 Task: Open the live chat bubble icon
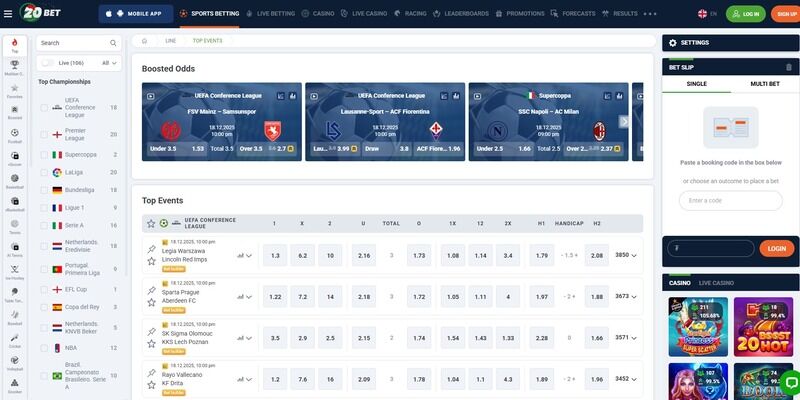coord(789,382)
